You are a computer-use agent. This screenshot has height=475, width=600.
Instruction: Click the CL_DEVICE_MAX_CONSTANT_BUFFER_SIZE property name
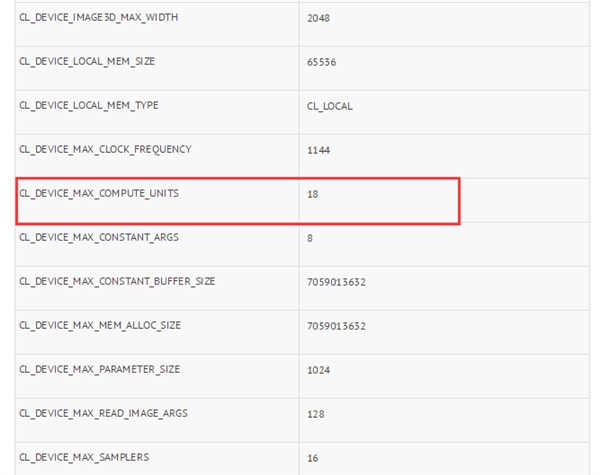pos(117,281)
